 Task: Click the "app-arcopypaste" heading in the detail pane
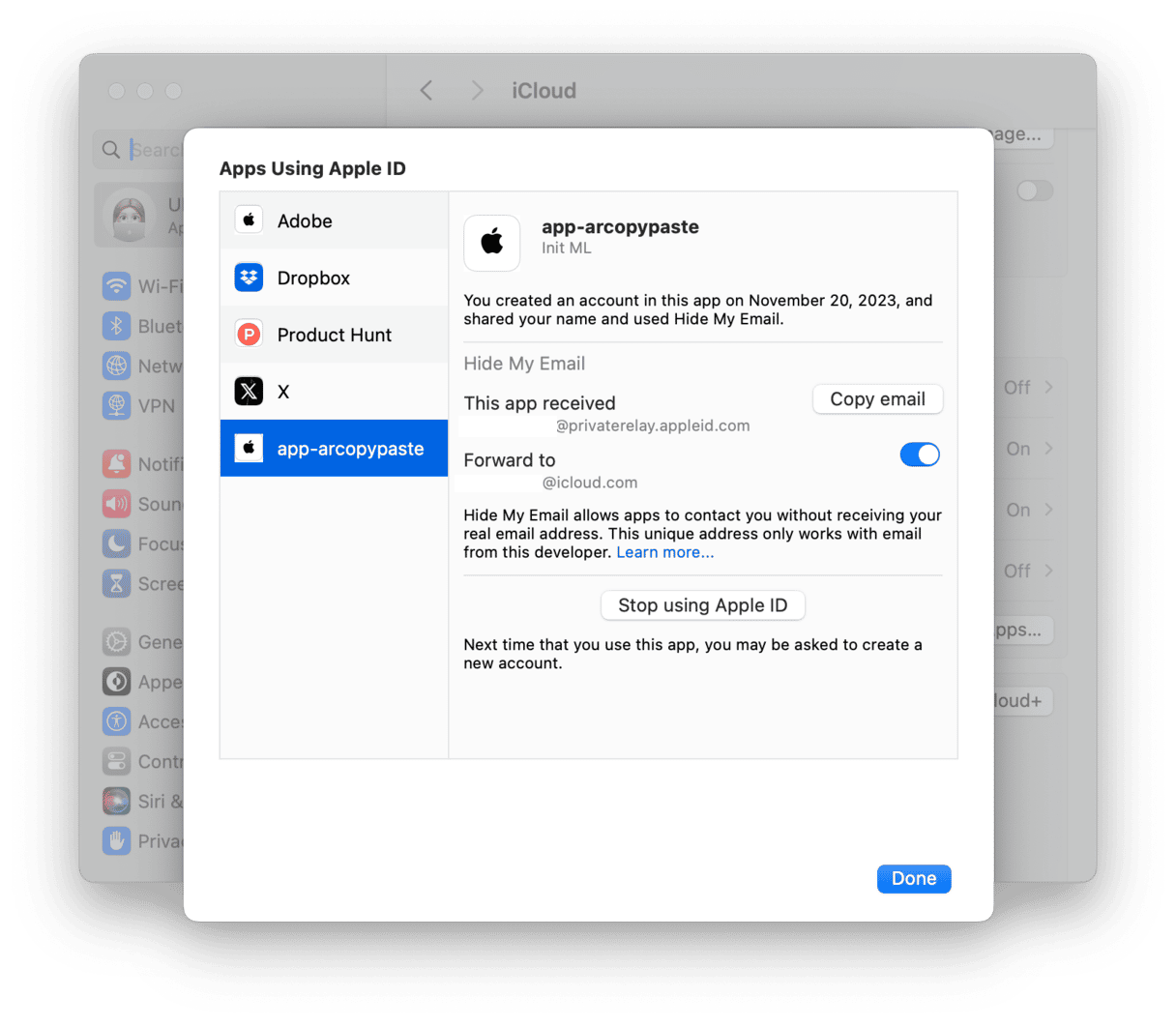pyautogui.click(x=620, y=226)
